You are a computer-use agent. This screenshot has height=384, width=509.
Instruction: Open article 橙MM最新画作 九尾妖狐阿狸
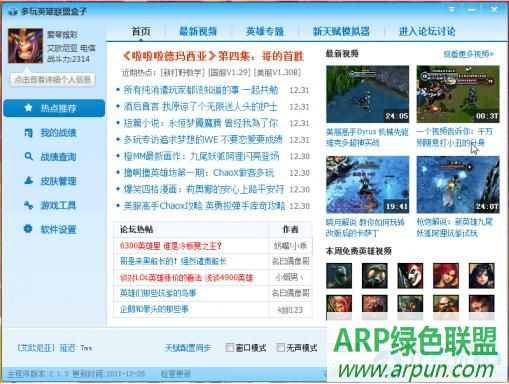201,156
